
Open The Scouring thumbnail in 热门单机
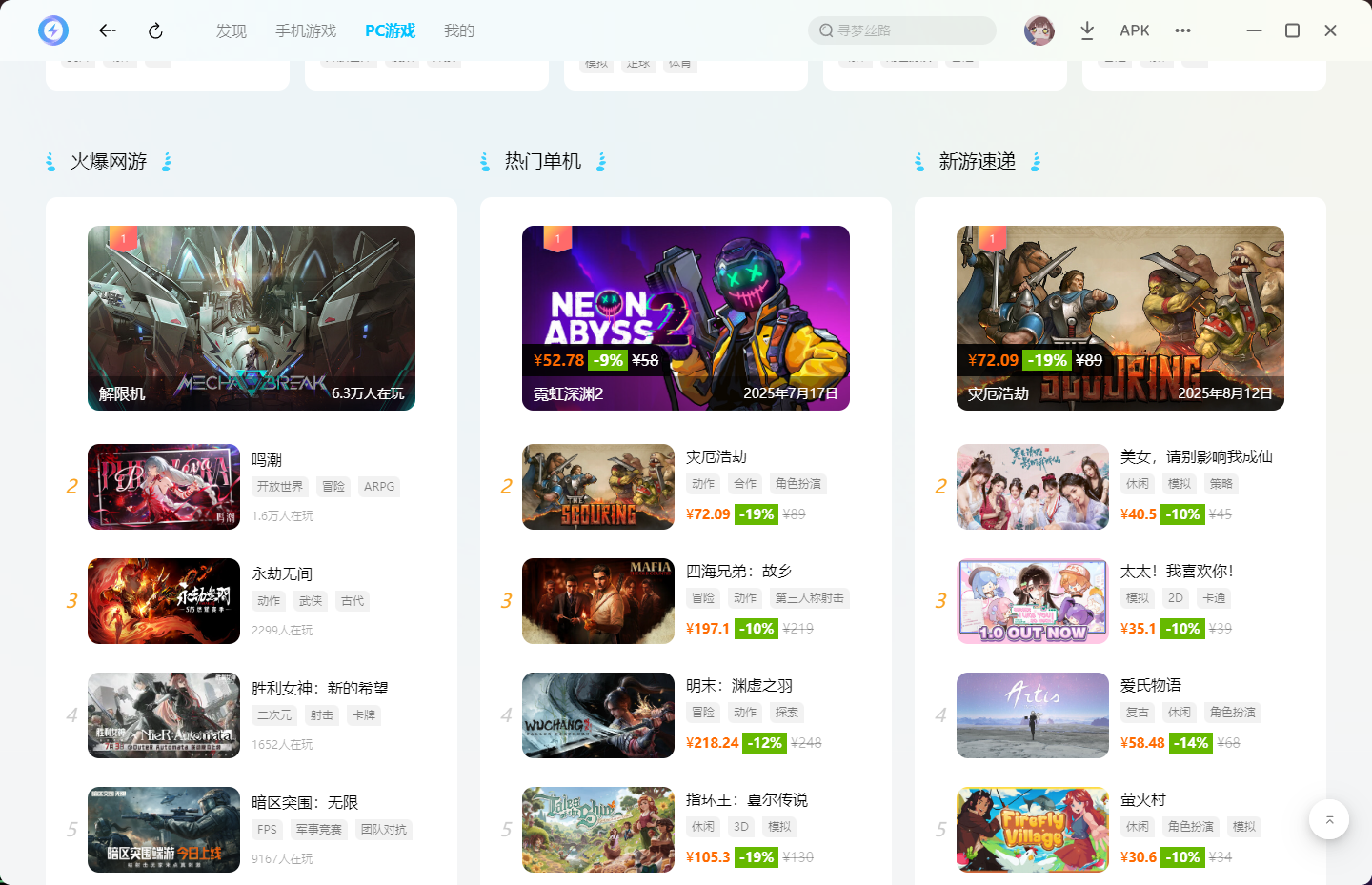pyautogui.click(x=598, y=487)
